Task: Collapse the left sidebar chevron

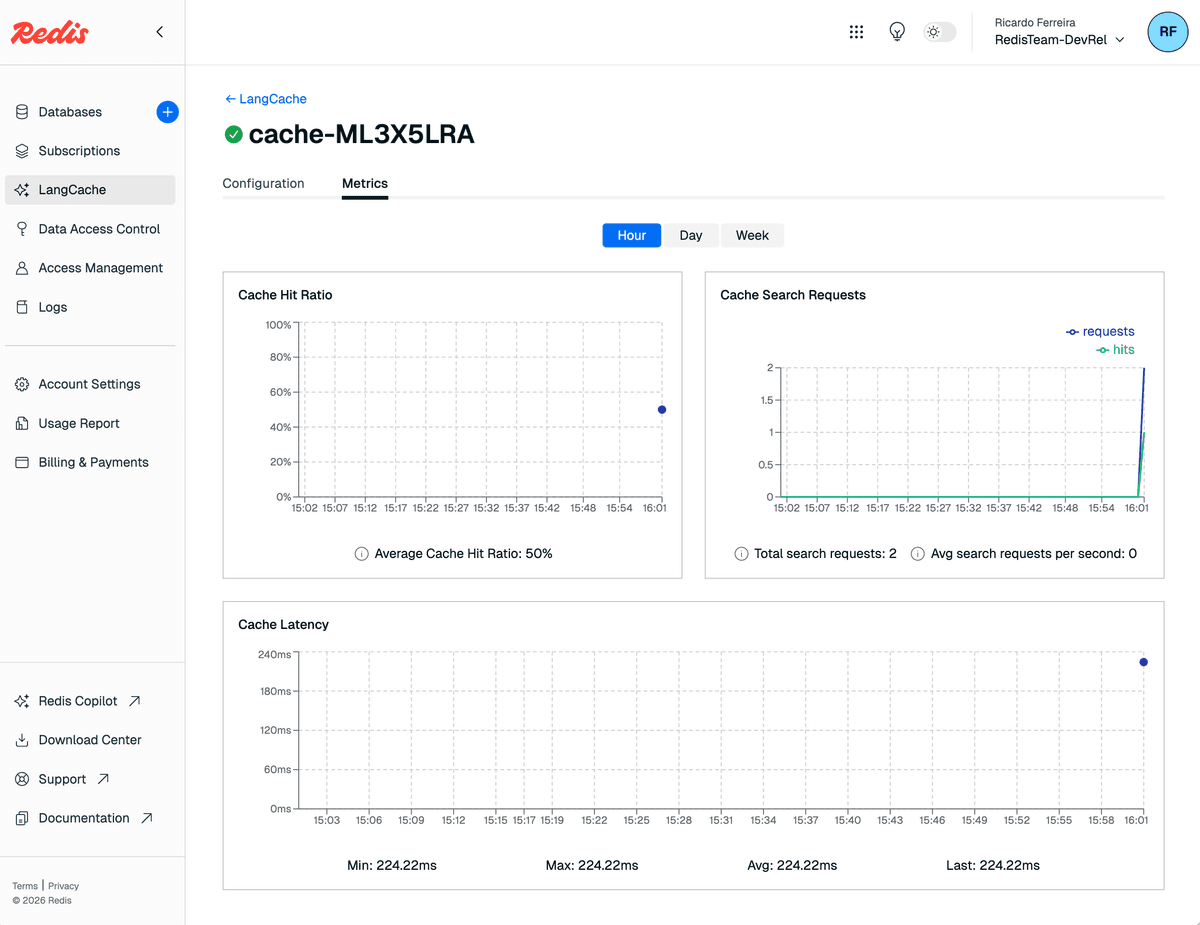Action: pos(159,31)
